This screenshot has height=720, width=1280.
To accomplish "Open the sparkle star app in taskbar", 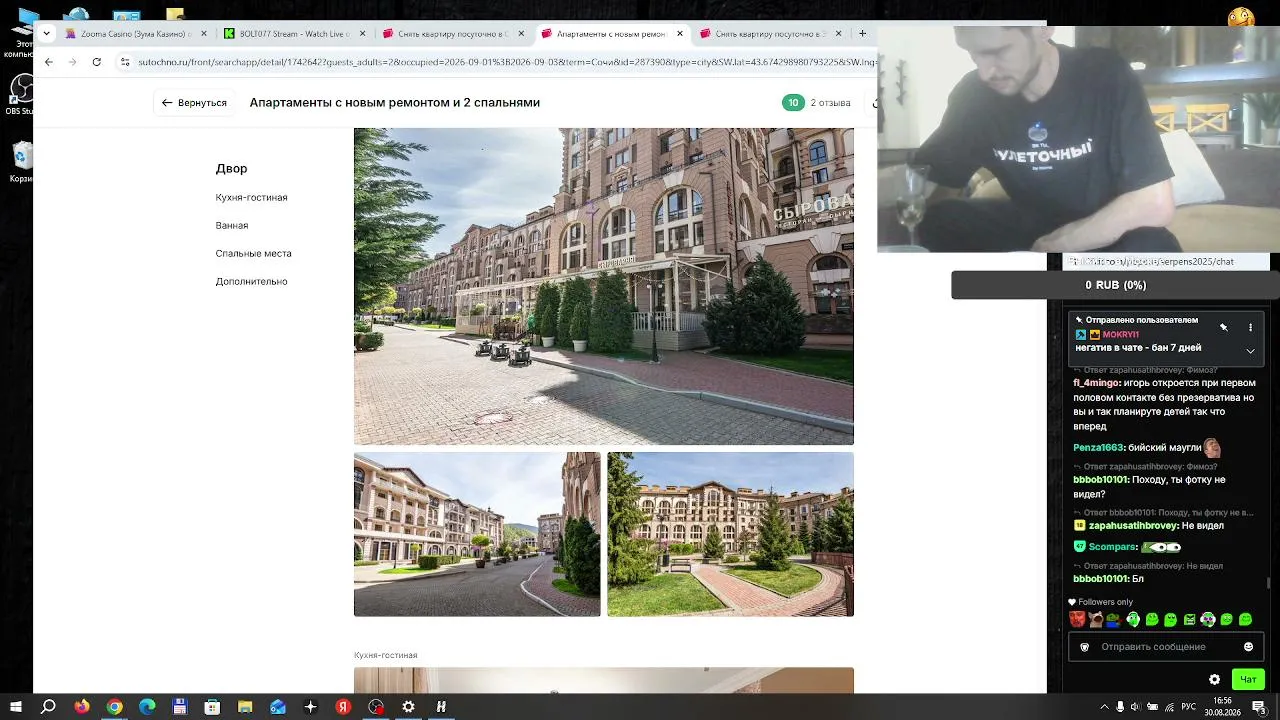I will [310, 707].
